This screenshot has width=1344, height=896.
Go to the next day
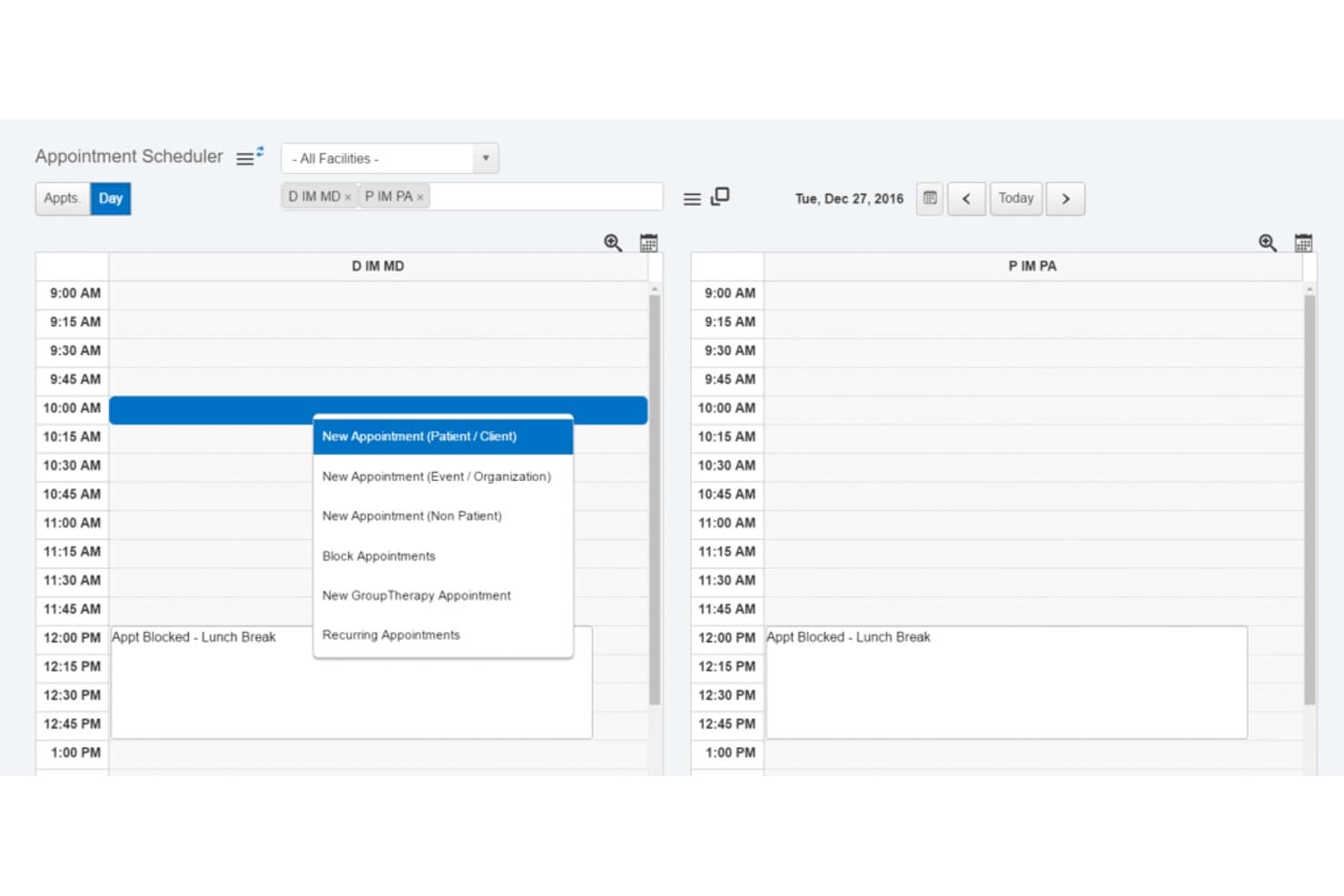click(1065, 199)
